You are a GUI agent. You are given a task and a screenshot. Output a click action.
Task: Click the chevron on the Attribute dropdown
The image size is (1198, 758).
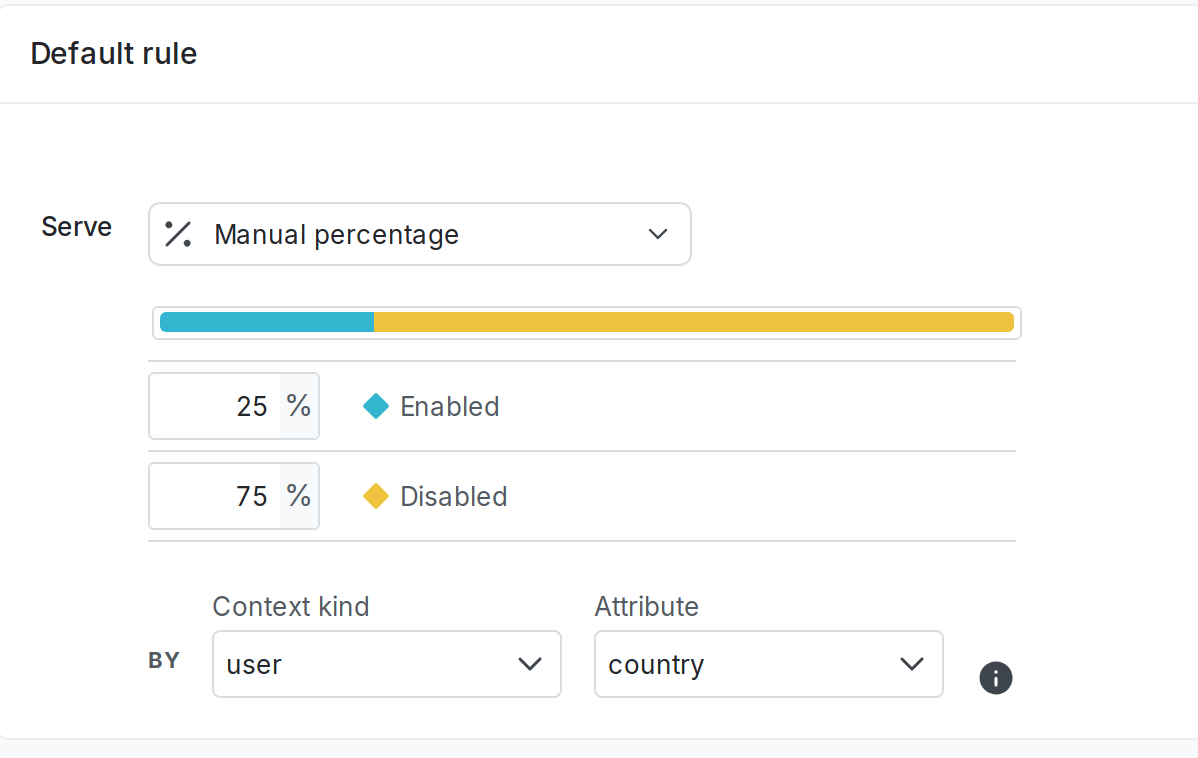[x=911, y=664]
